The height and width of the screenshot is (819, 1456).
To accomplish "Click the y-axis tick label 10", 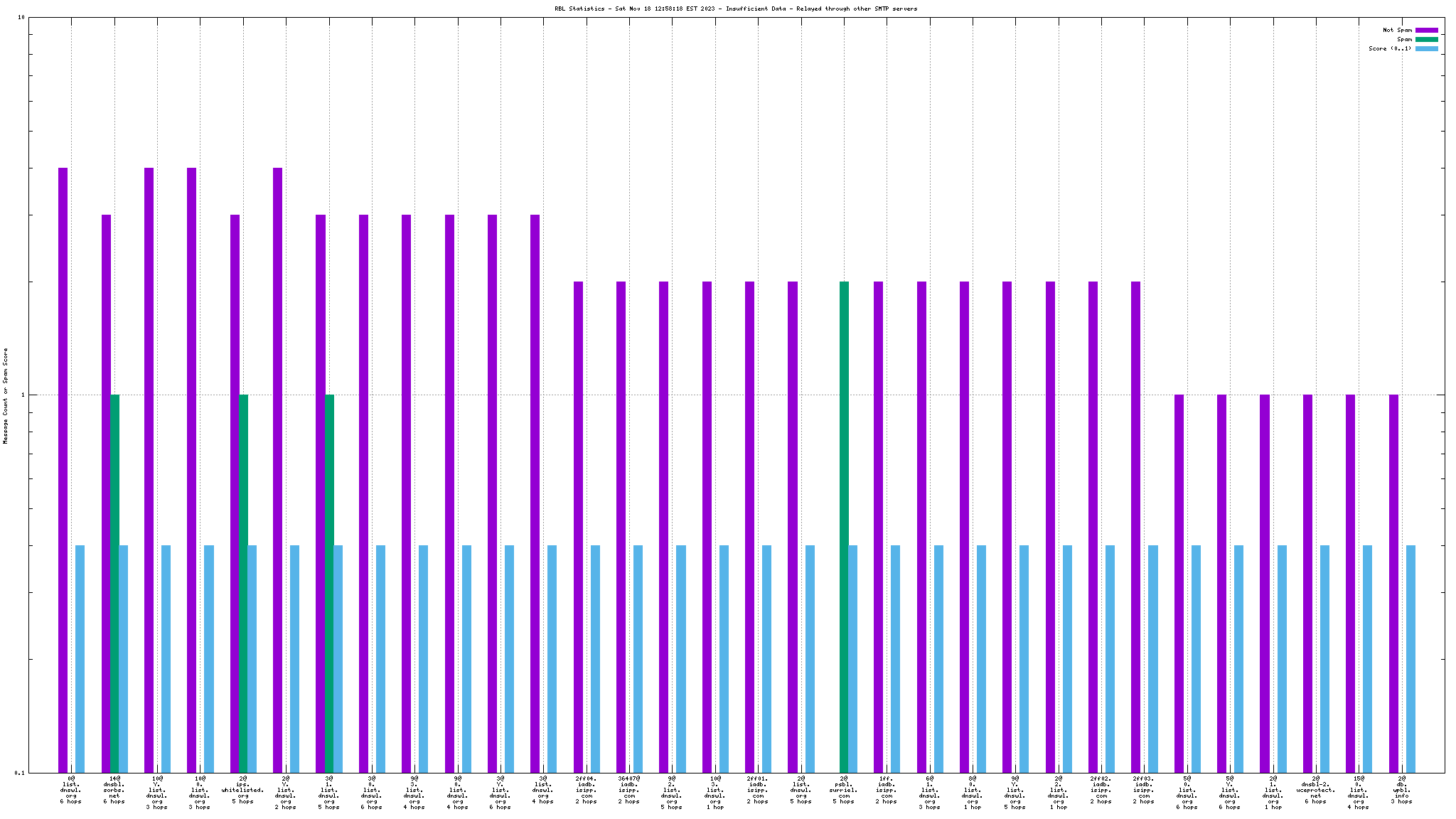I will [22, 17].
